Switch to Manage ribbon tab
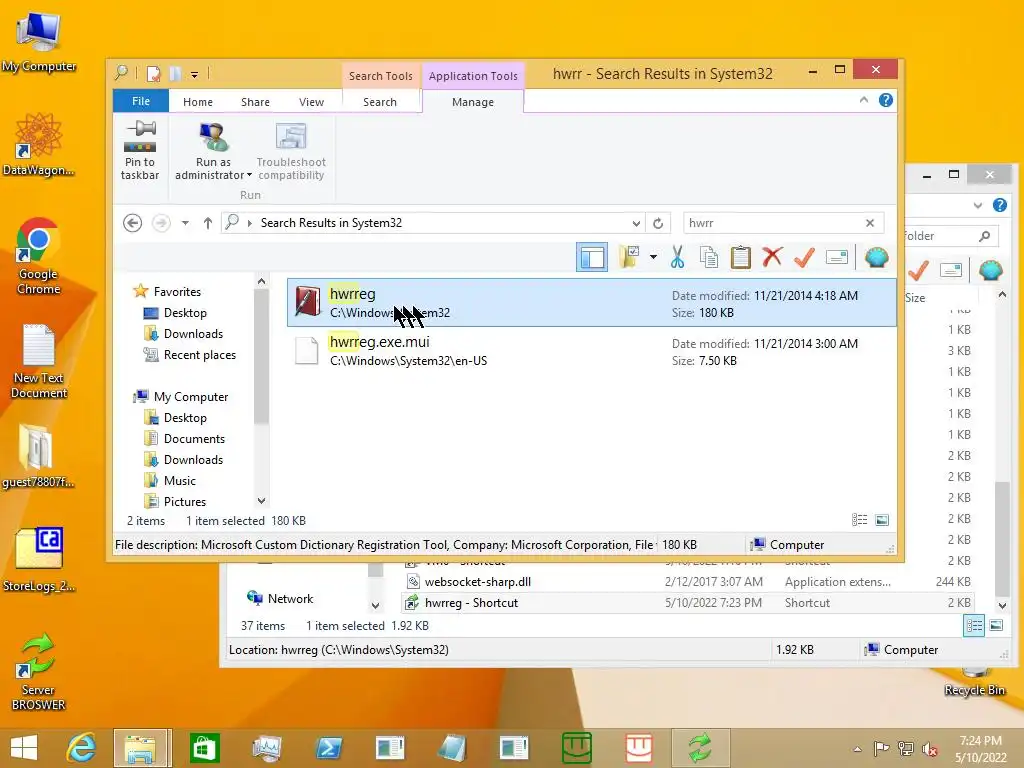 pos(473,102)
